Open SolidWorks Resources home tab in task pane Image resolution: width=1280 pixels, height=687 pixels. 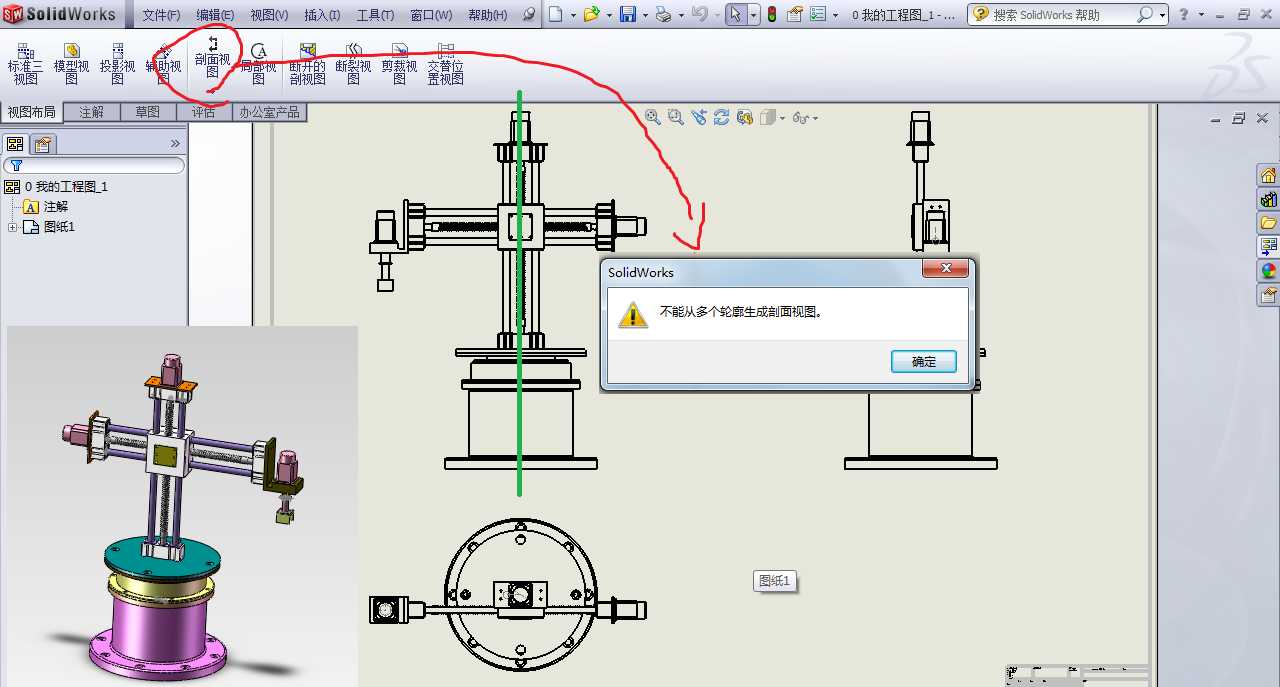(1268, 175)
